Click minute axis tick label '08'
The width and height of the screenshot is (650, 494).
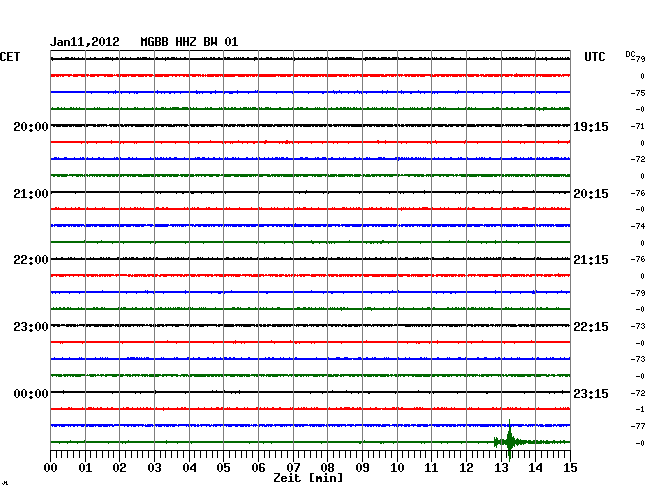[x=327, y=468]
